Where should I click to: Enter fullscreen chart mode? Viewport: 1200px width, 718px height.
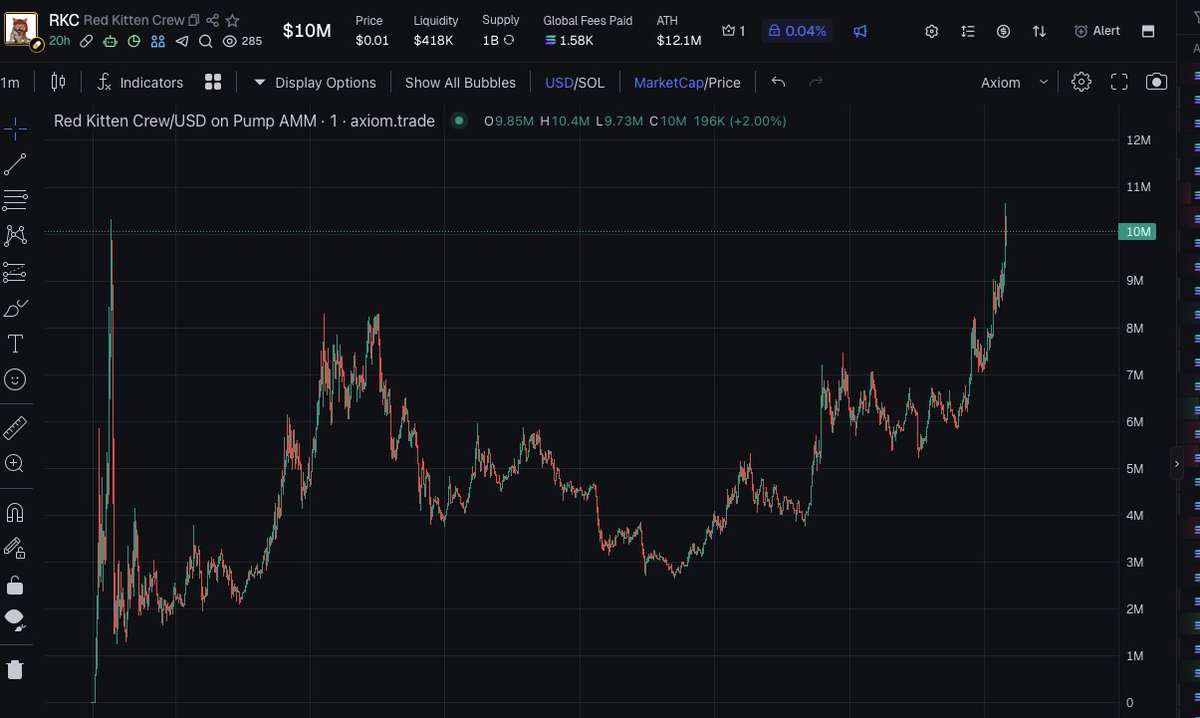[1119, 82]
